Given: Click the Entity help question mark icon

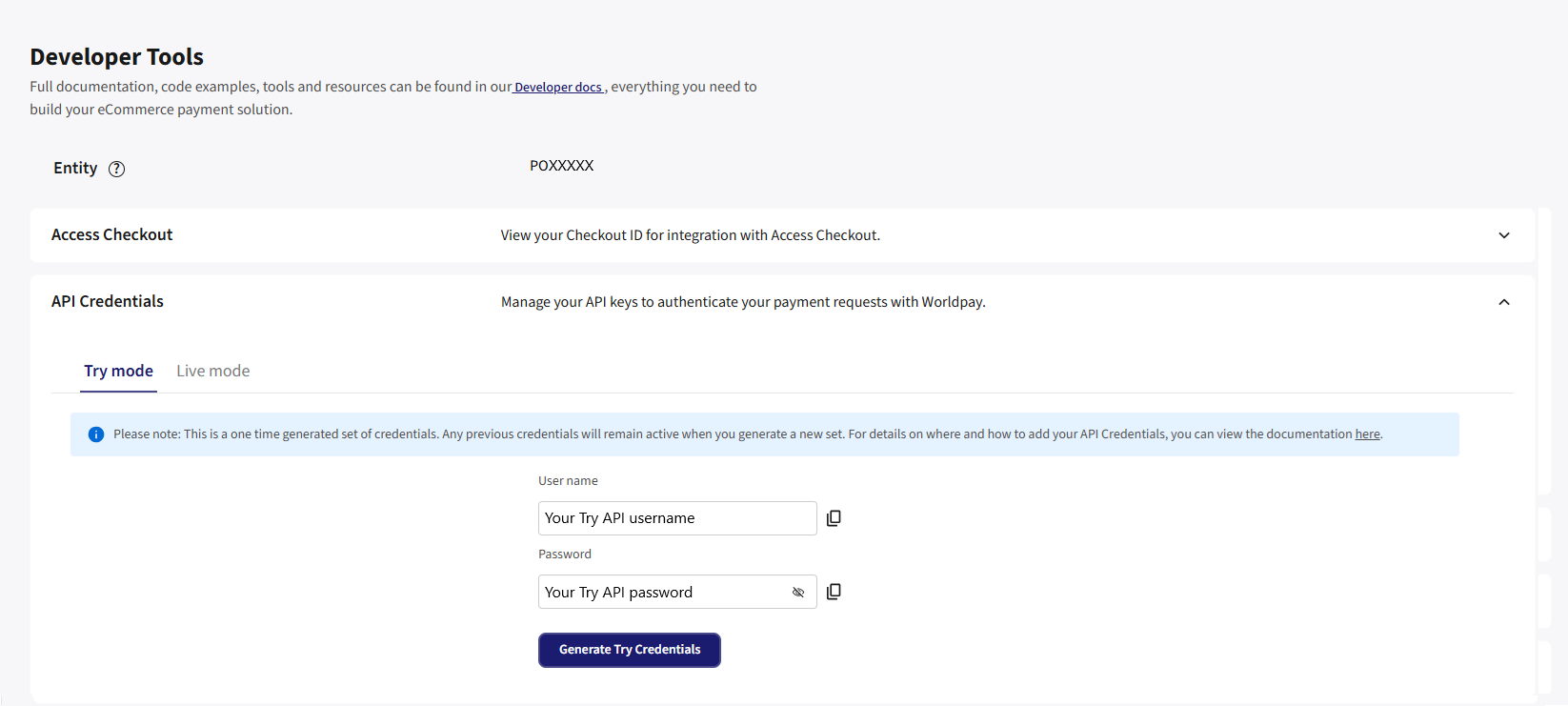Looking at the screenshot, I should tap(116, 169).
